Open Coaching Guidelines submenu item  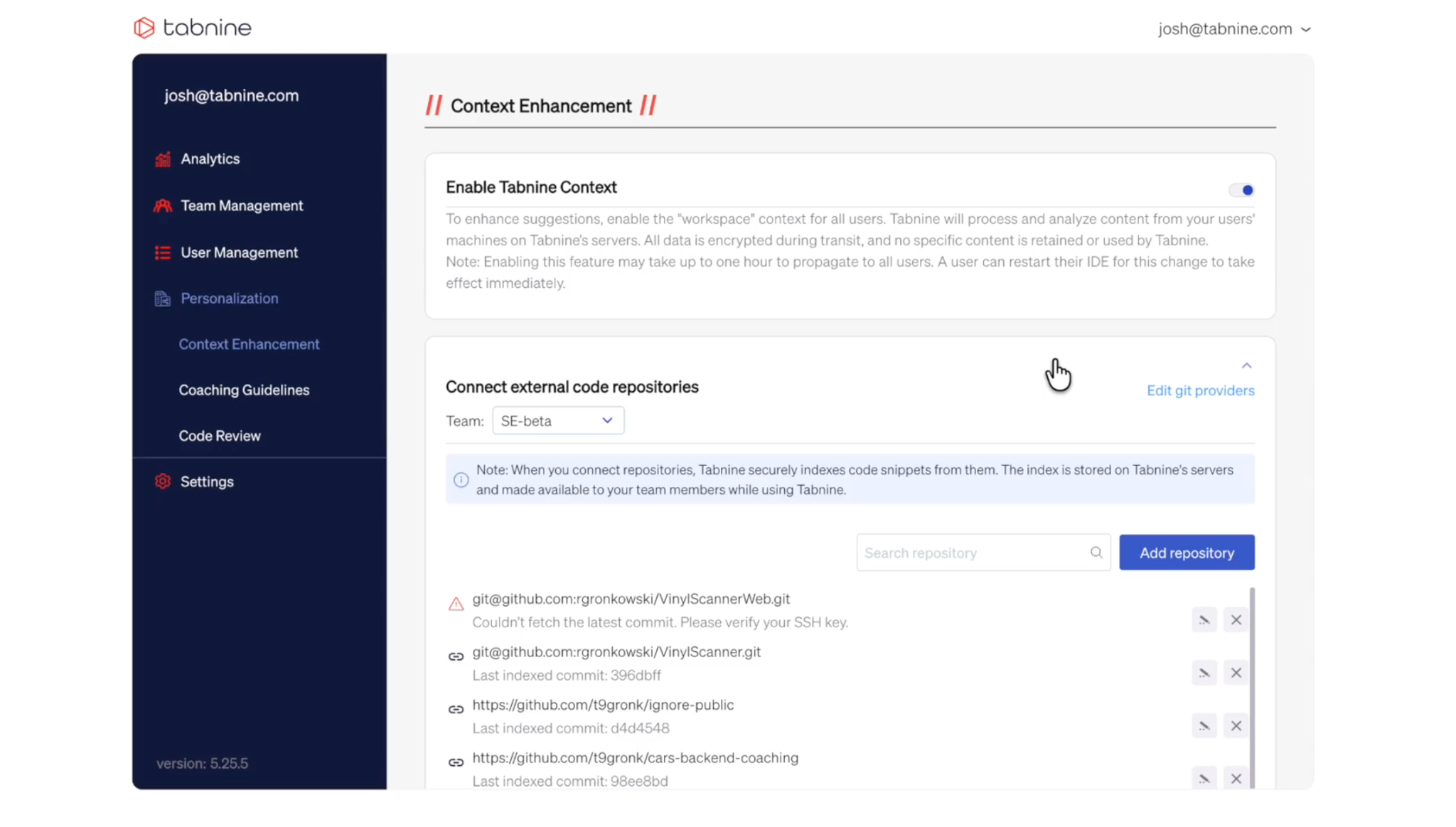(244, 390)
